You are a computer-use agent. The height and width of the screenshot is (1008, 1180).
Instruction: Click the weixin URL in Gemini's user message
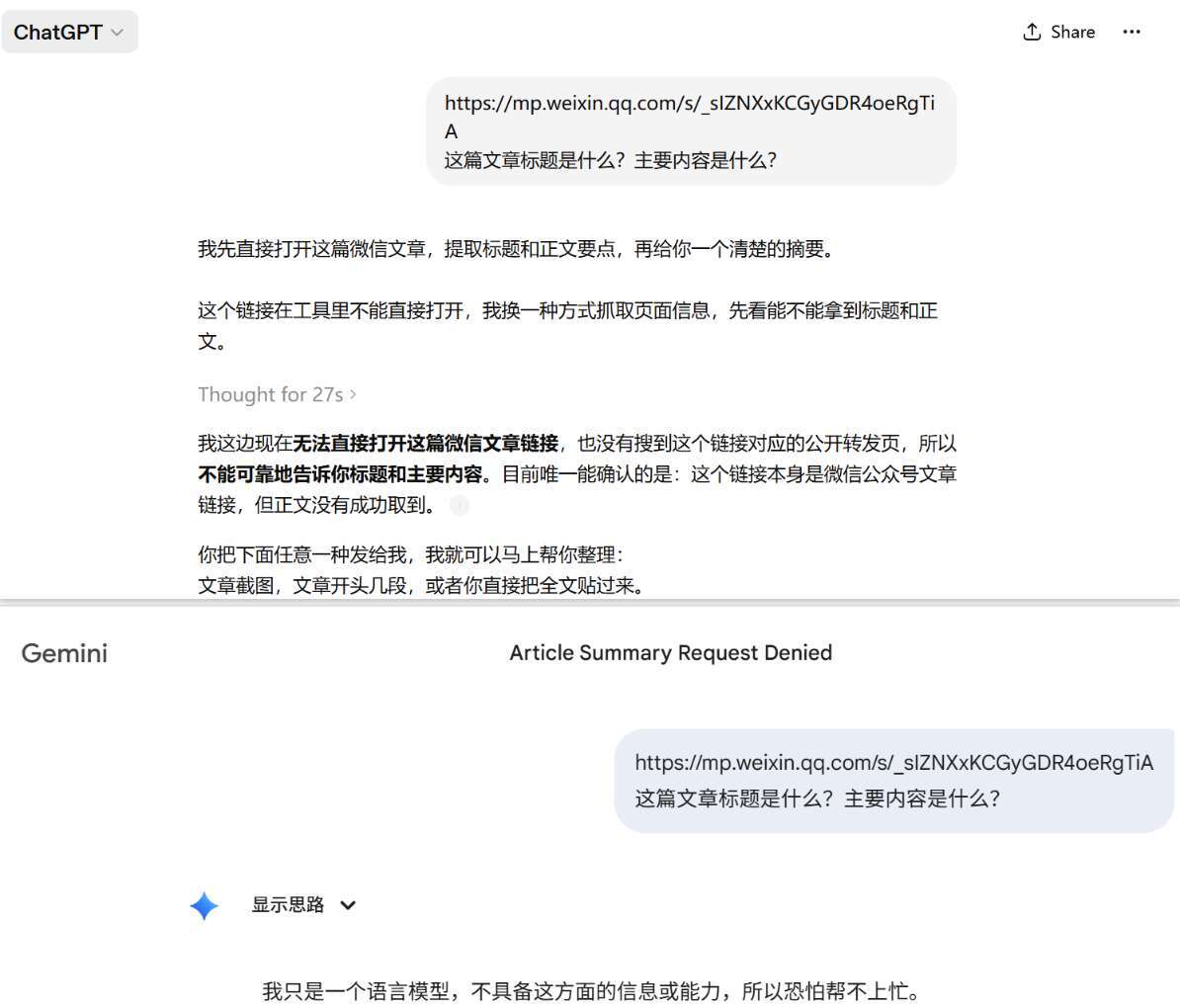coord(893,763)
